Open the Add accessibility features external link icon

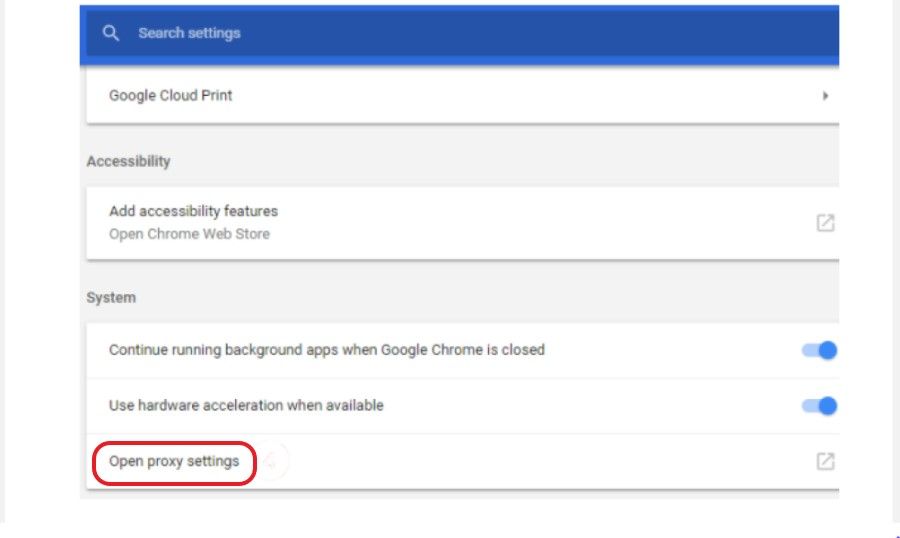click(x=825, y=223)
